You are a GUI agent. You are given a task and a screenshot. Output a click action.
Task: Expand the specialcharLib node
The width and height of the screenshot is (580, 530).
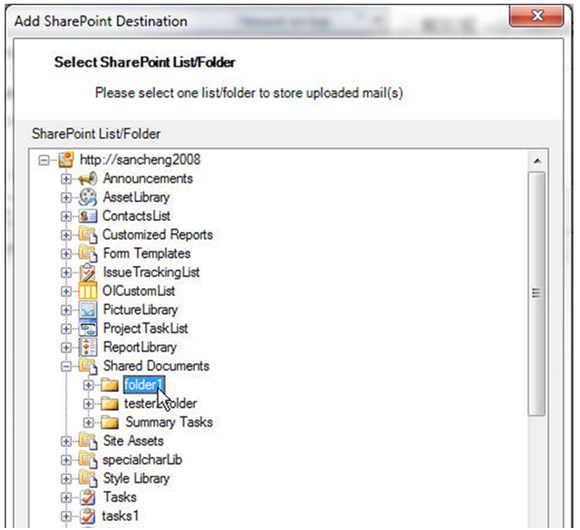pyautogui.click(x=66, y=460)
